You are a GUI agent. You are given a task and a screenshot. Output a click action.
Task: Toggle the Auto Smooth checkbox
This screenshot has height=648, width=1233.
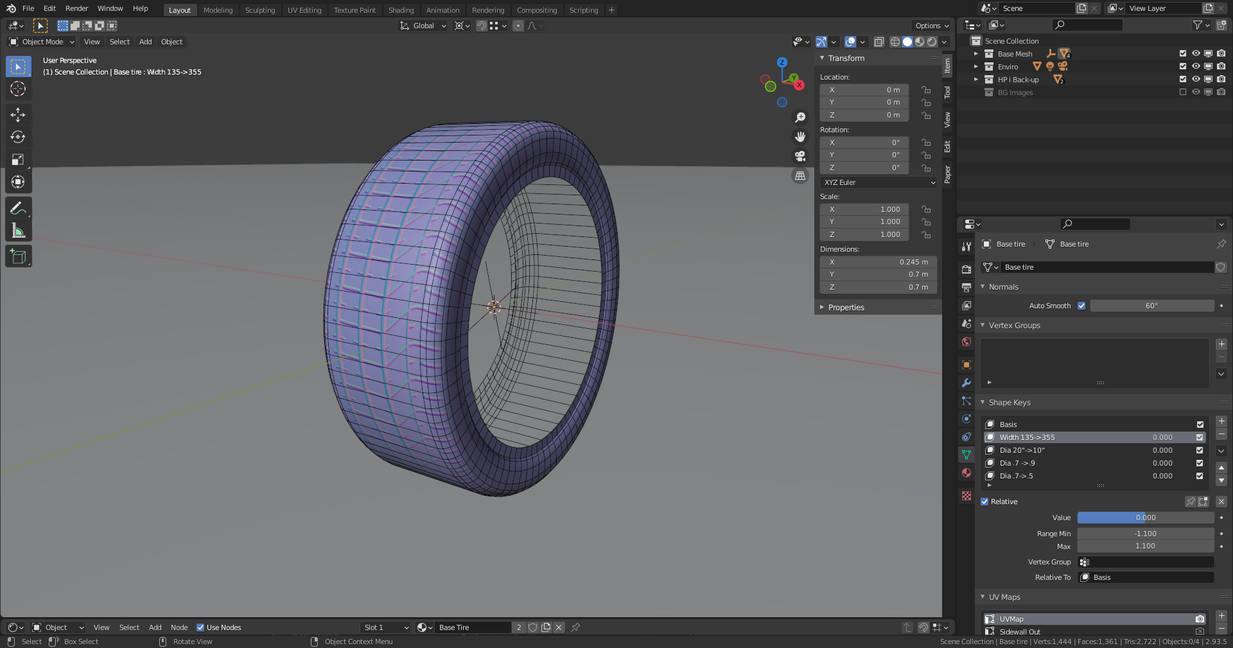(1081, 306)
